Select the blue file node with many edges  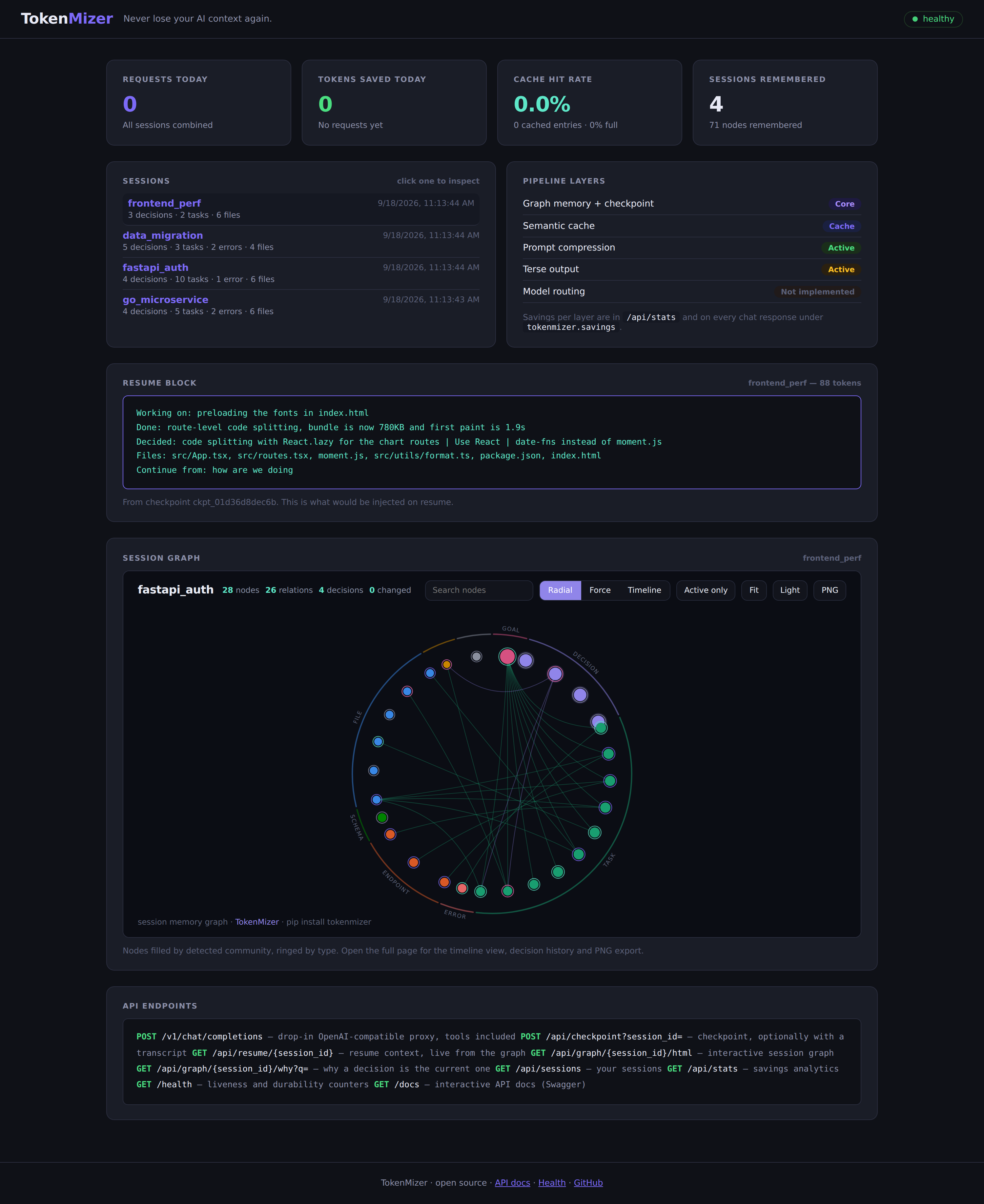pyautogui.click(x=376, y=799)
